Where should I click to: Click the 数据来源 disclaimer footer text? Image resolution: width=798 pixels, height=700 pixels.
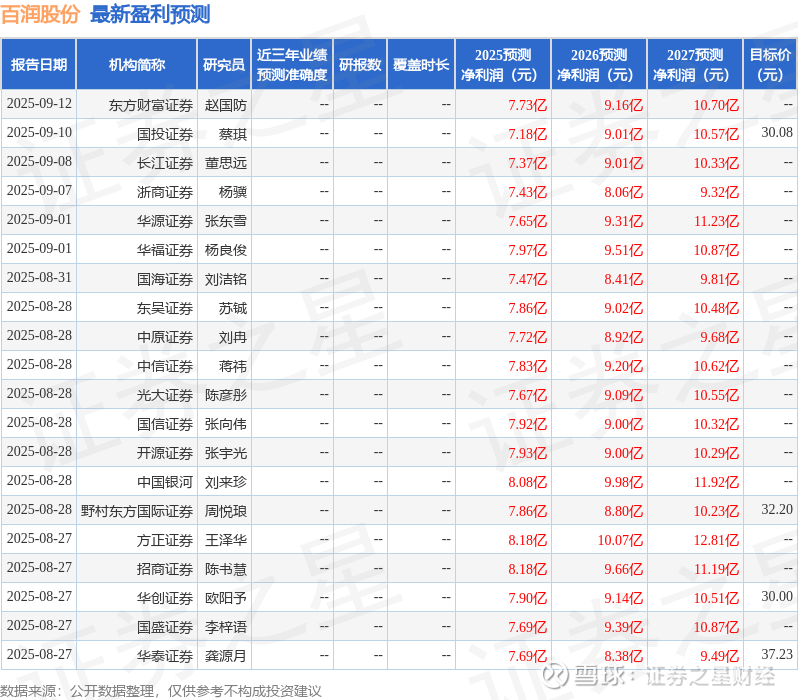coord(161,691)
